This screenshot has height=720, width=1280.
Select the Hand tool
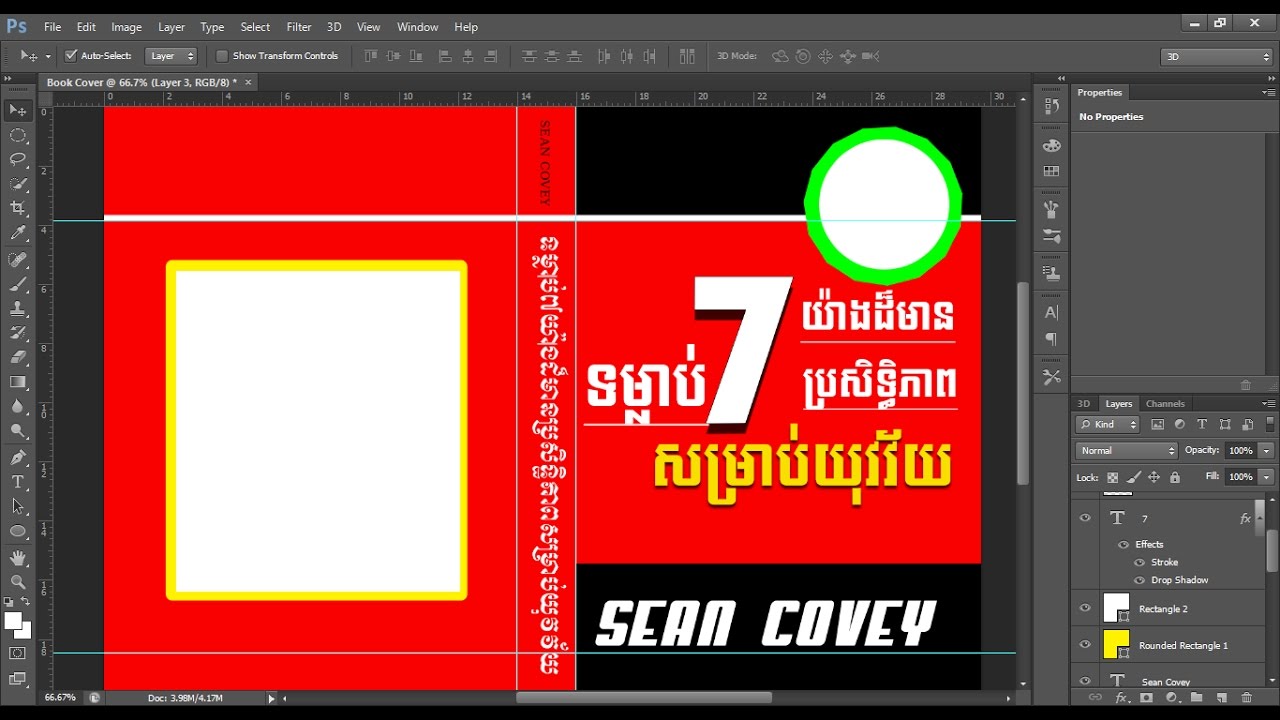tap(18, 557)
